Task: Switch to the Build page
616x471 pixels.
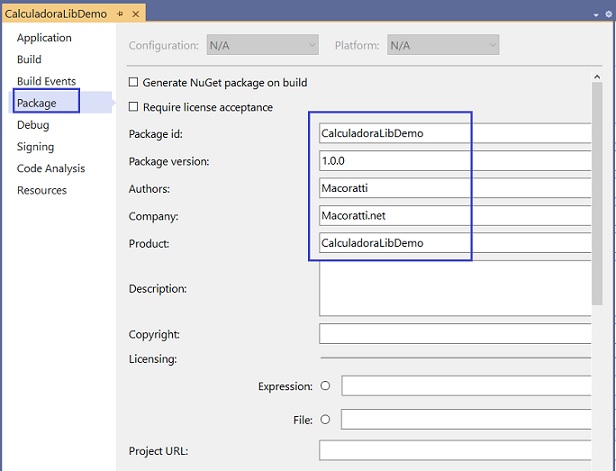Action: point(29,59)
